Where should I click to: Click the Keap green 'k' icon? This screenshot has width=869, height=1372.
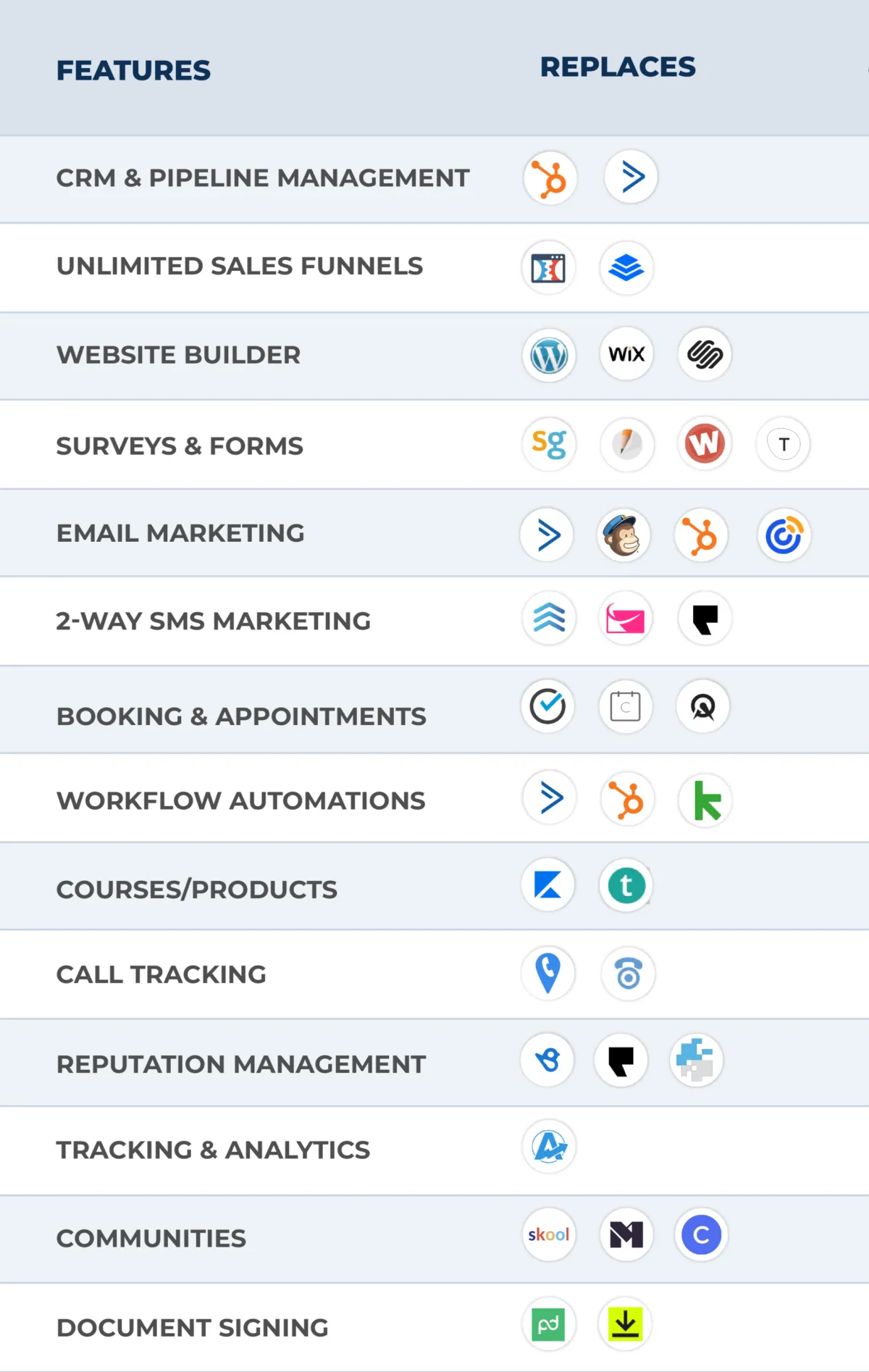pos(705,800)
